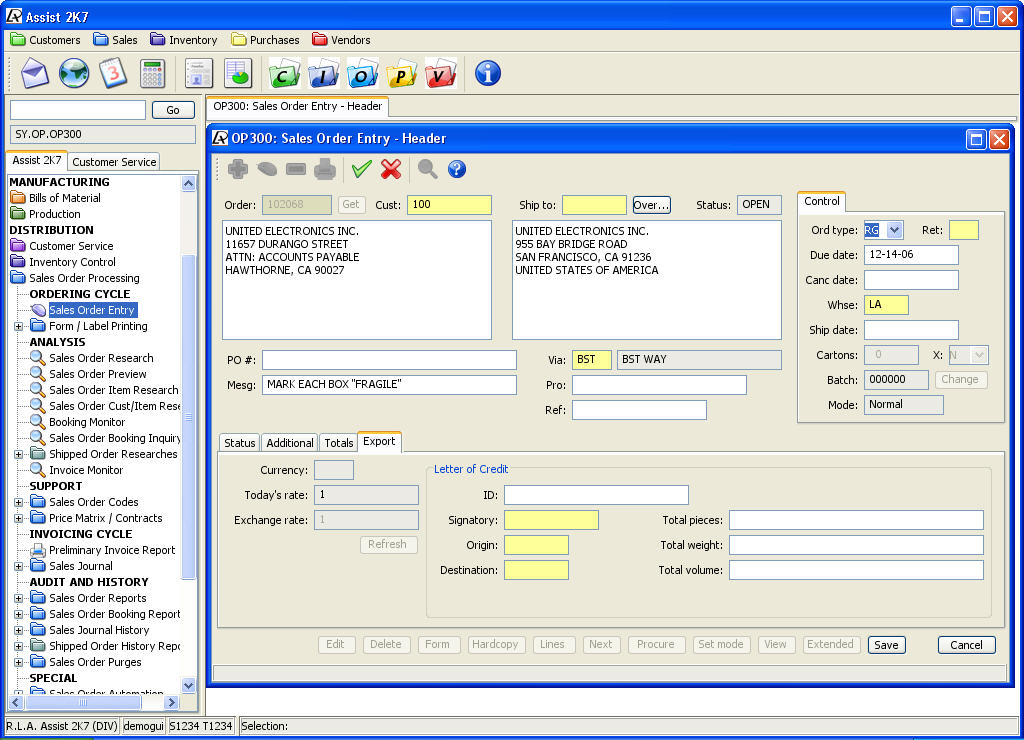This screenshot has width=1024, height=740.
Task: Open the Customers menu
Action: click(45, 40)
